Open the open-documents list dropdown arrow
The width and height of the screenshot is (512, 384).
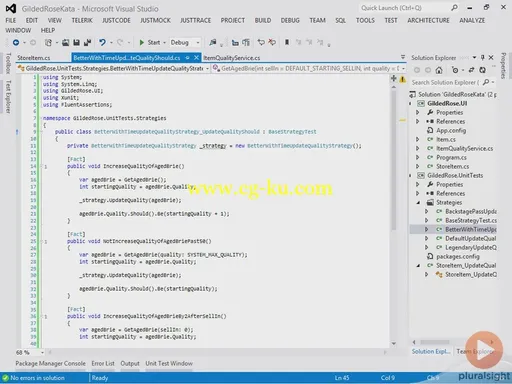(403, 57)
